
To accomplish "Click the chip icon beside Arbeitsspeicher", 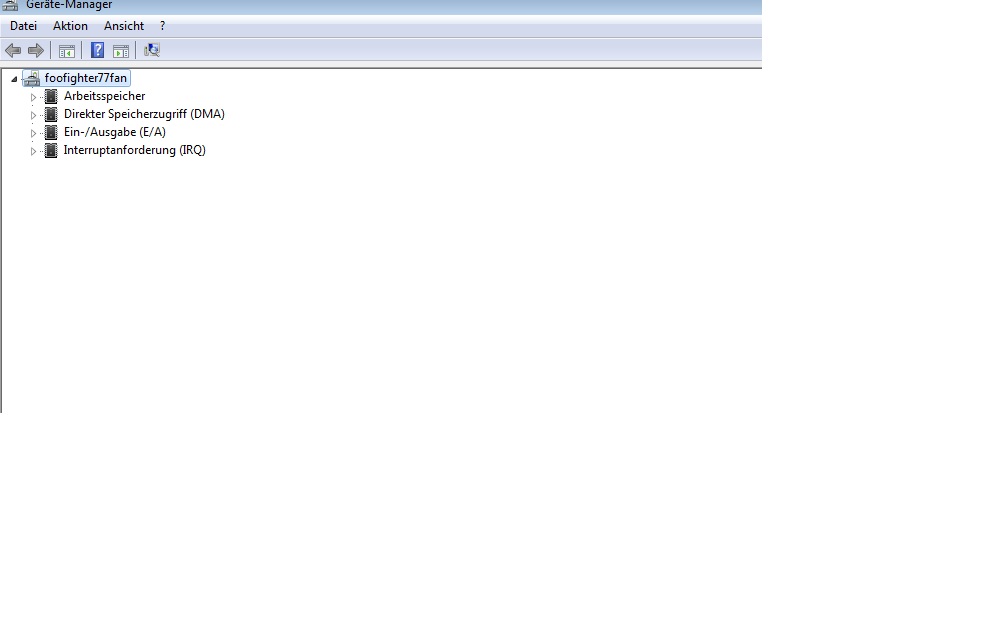I will click(x=51, y=96).
